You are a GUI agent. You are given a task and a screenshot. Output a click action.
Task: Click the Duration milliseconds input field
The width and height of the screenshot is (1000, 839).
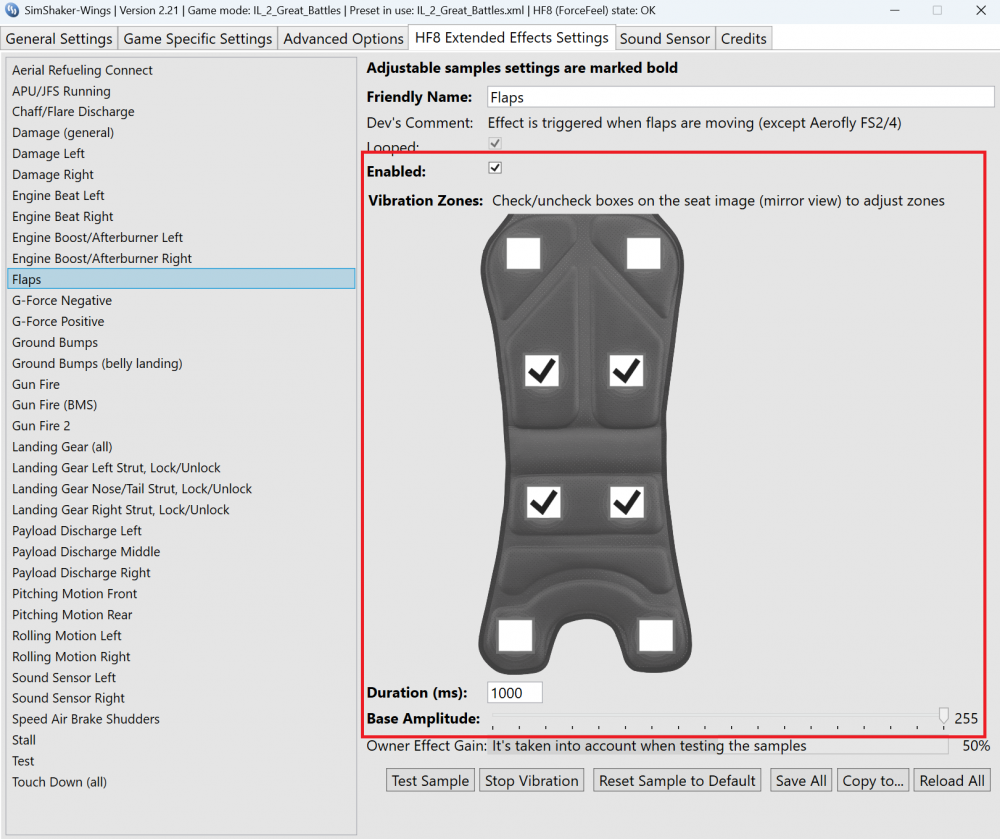tap(513, 692)
